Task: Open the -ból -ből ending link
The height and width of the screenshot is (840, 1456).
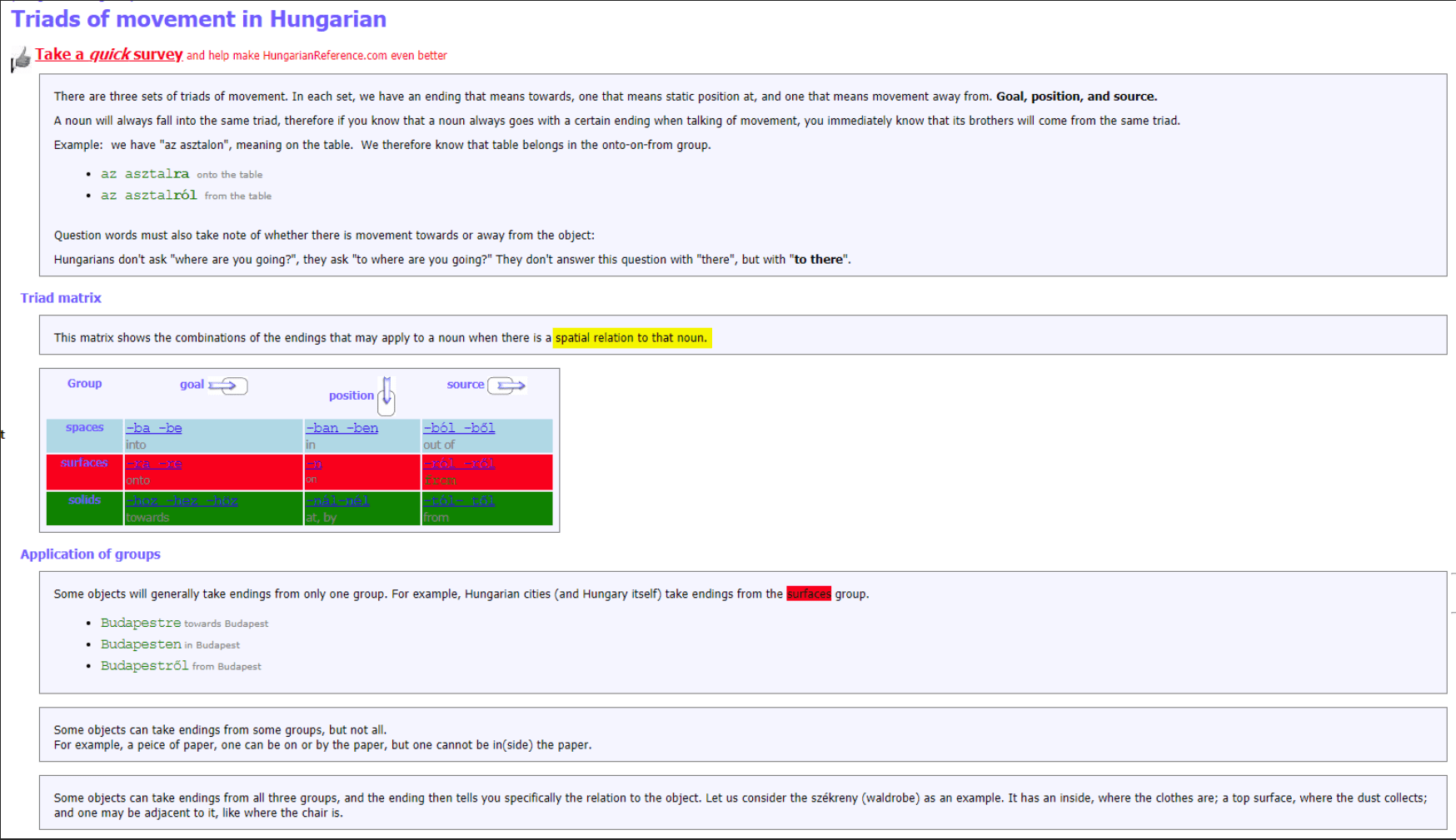Action: tap(459, 428)
